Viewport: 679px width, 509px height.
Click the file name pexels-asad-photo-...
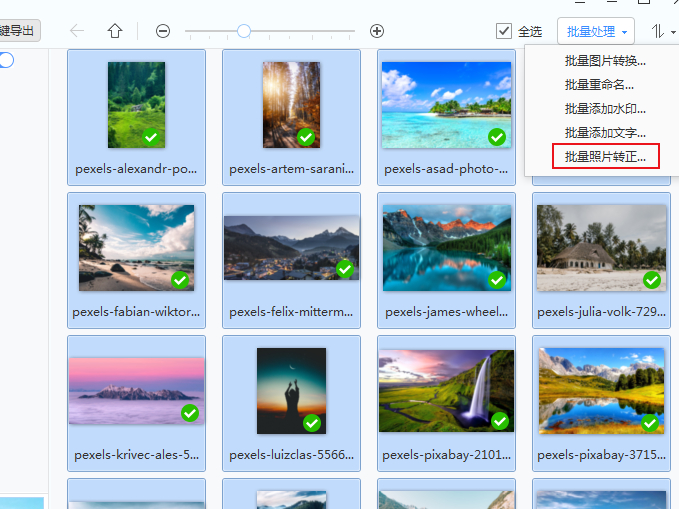[x=446, y=169]
